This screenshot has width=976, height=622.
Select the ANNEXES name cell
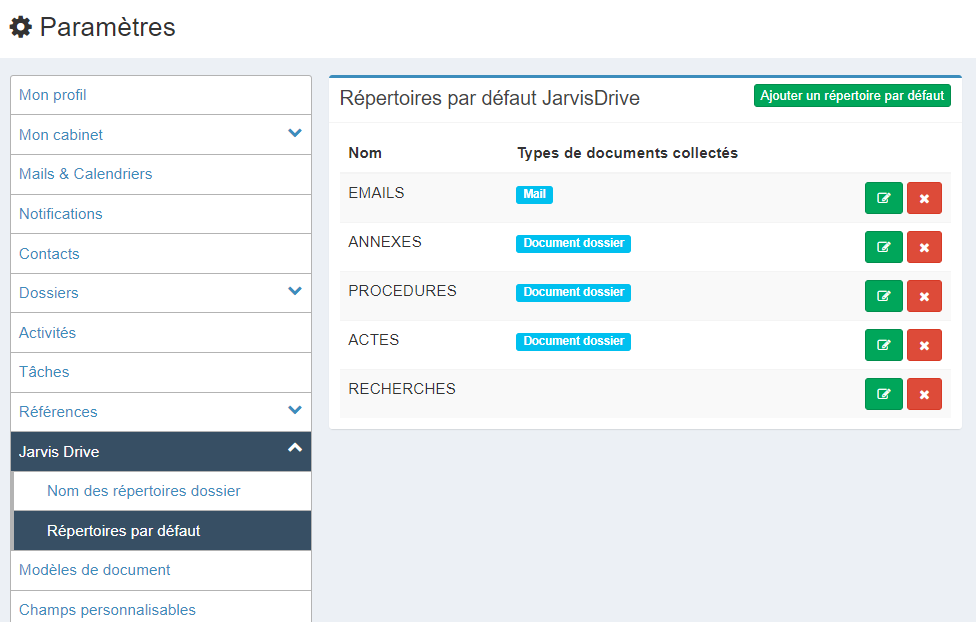point(385,242)
